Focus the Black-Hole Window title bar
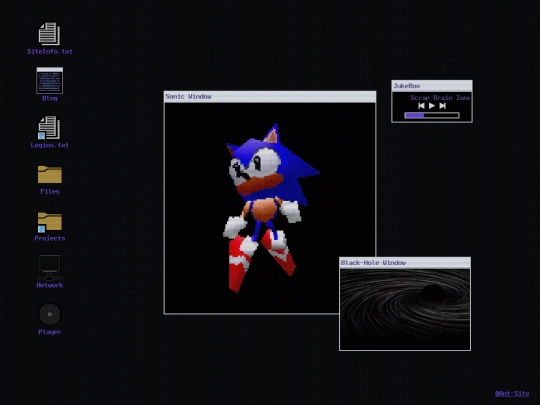The image size is (540, 405). 405,263
